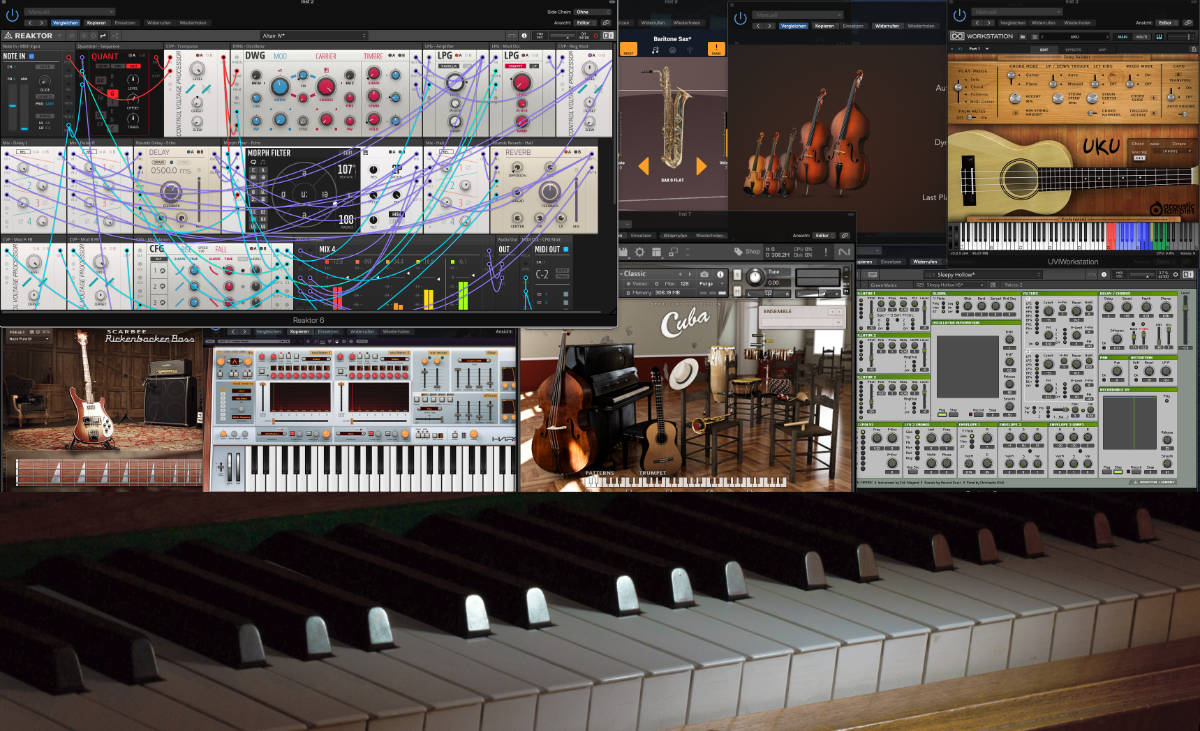This screenshot has width=1200, height=731.
Task: Click the Kontakt camera snapshot icon
Action: pyautogui.click(x=705, y=274)
